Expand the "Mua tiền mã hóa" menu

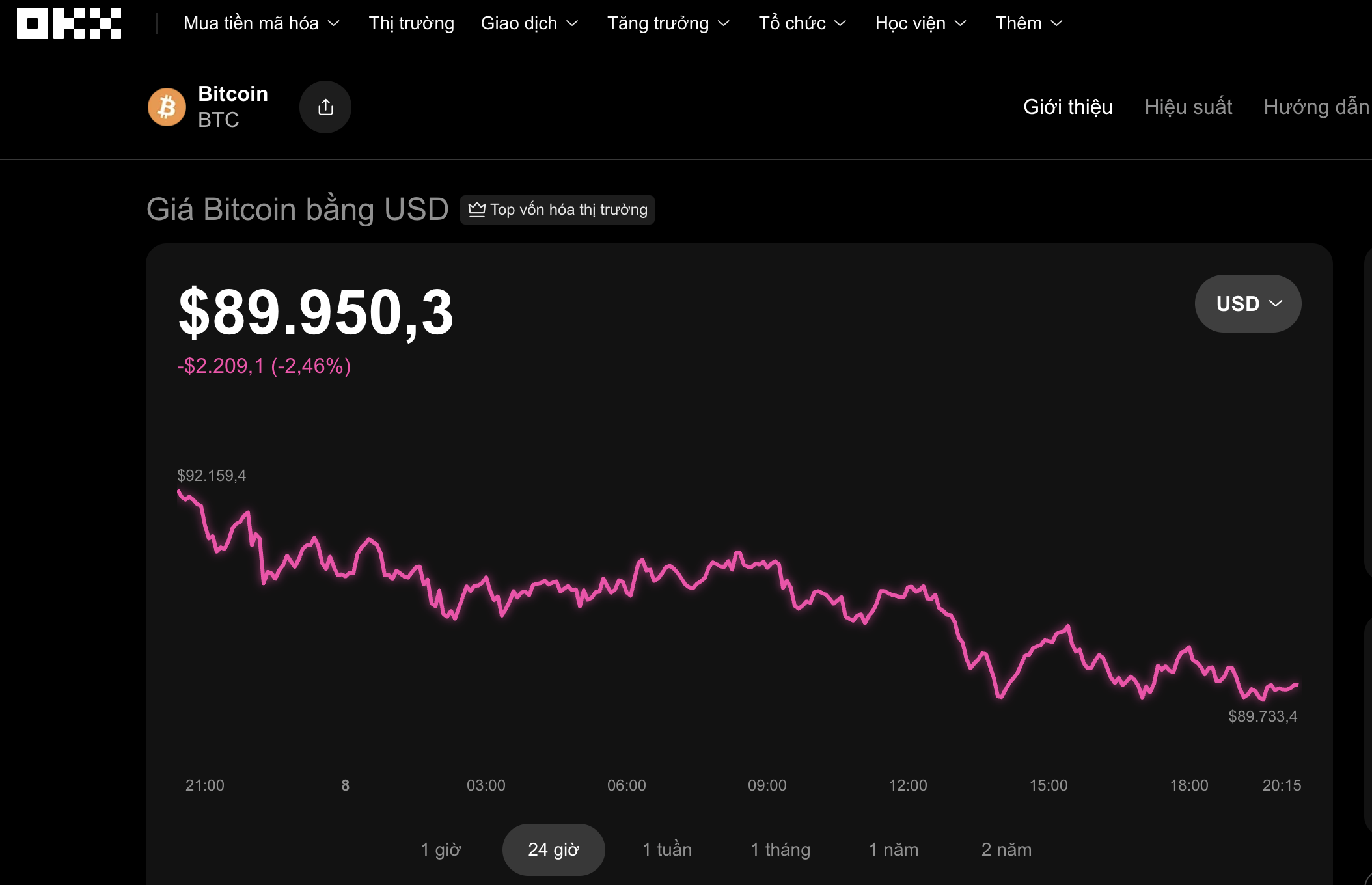[x=262, y=23]
